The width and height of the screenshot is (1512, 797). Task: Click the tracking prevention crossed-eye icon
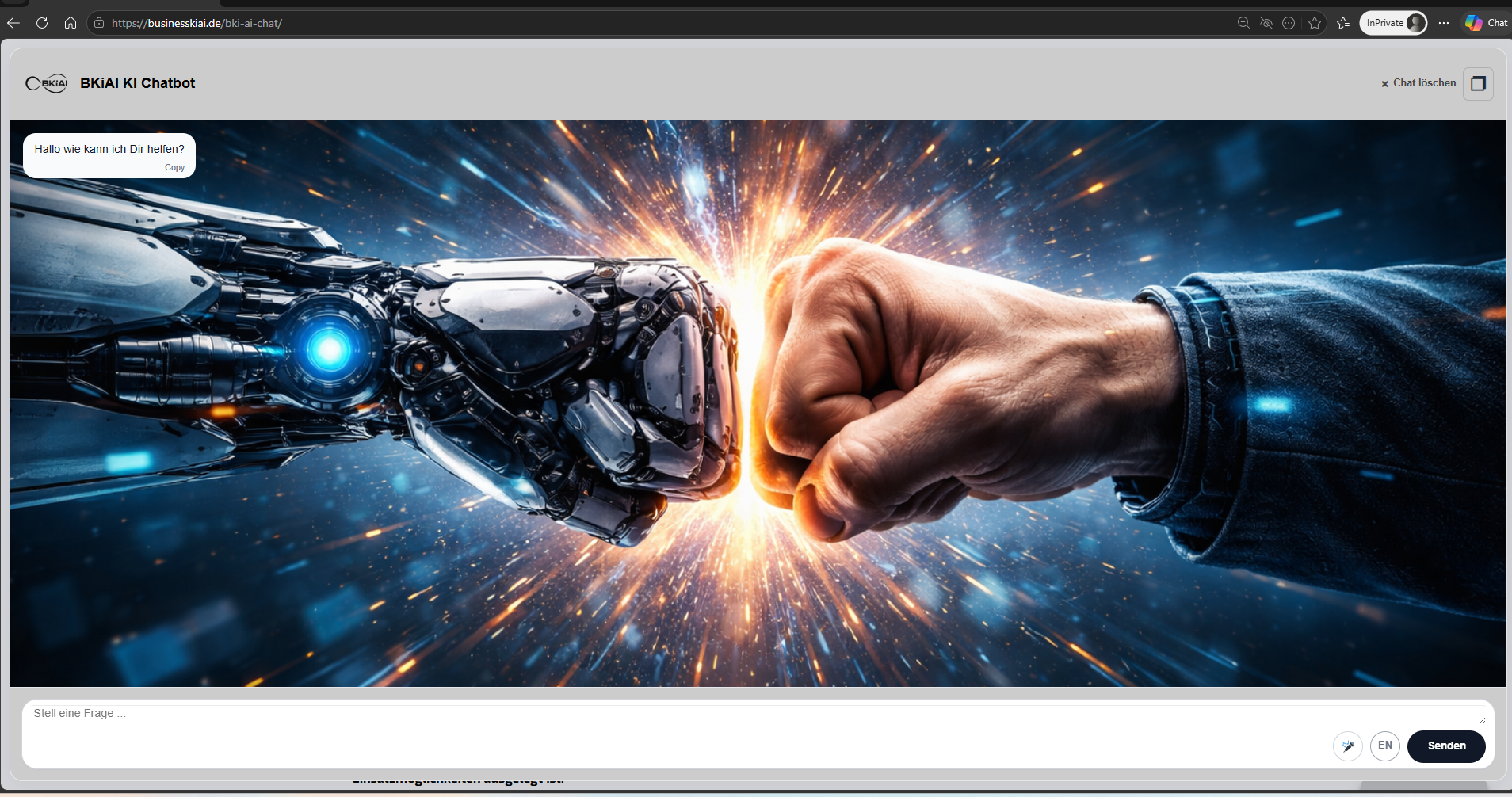1266,23
